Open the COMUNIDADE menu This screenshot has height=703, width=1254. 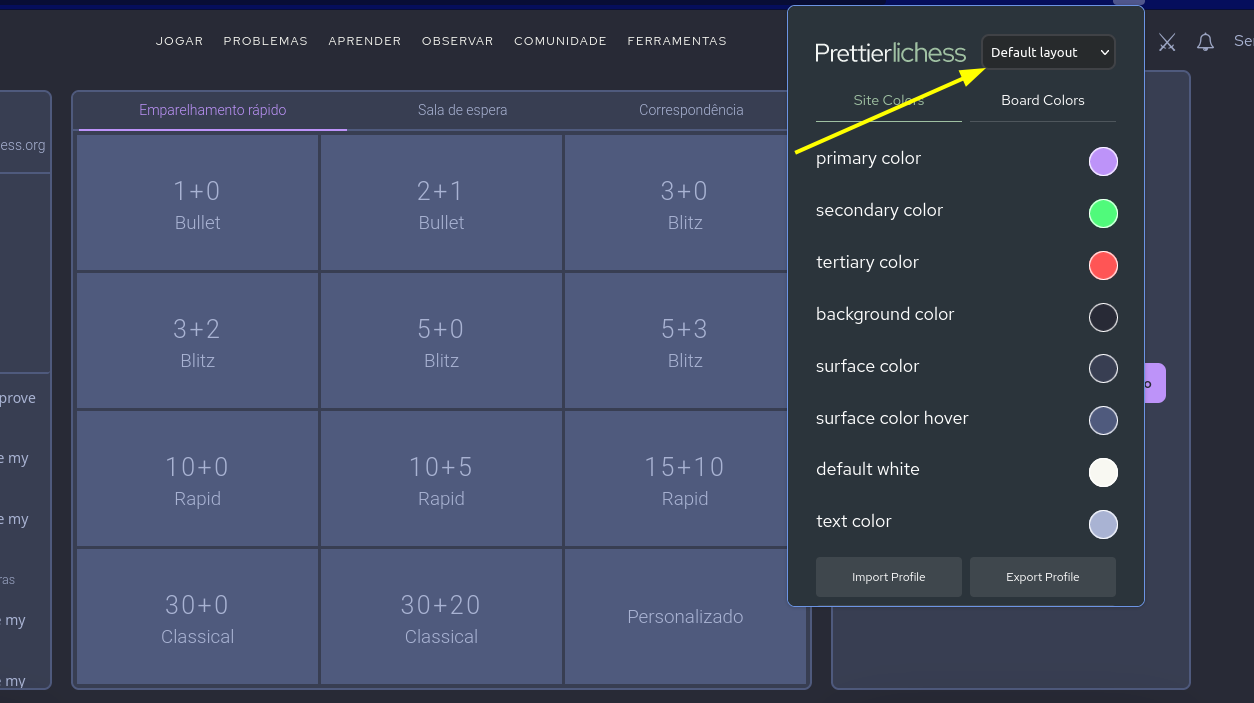560,41
